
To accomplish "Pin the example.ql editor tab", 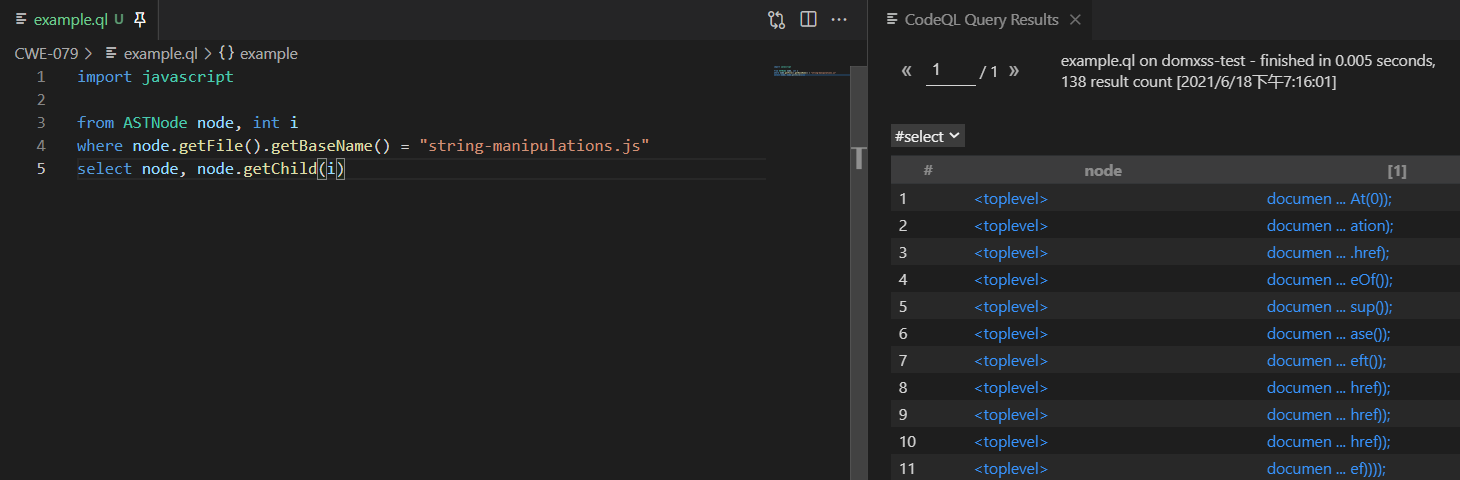I will tap(140, 19).
